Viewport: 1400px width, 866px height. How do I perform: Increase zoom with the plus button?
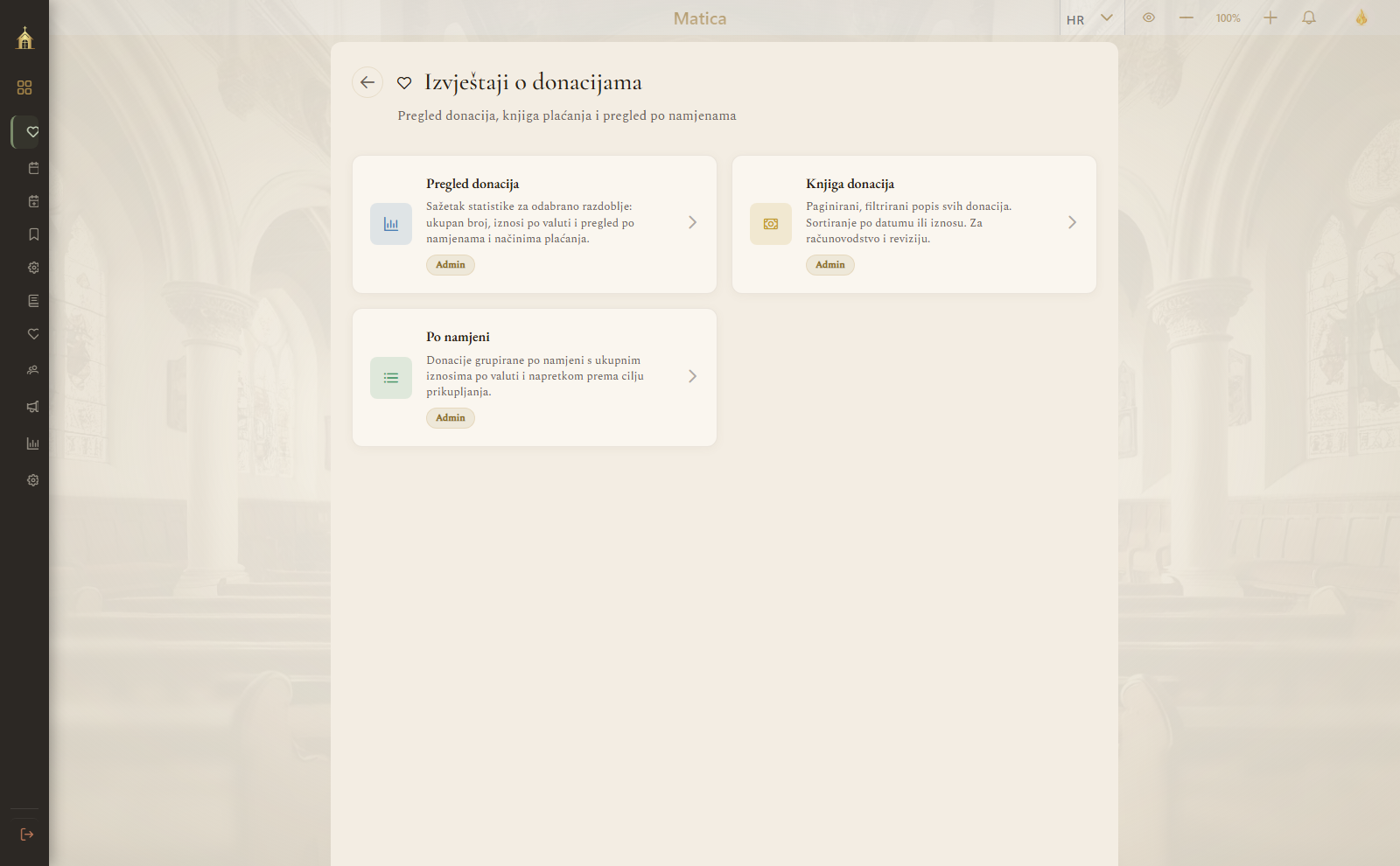click(1270, 17)
